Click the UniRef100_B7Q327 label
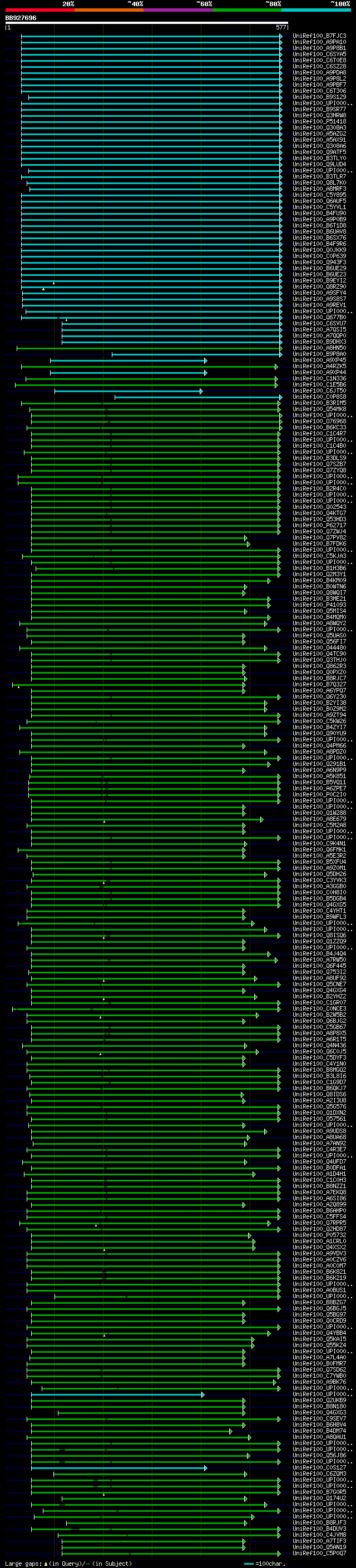356x1568 pixels. (x=319, y=684)
